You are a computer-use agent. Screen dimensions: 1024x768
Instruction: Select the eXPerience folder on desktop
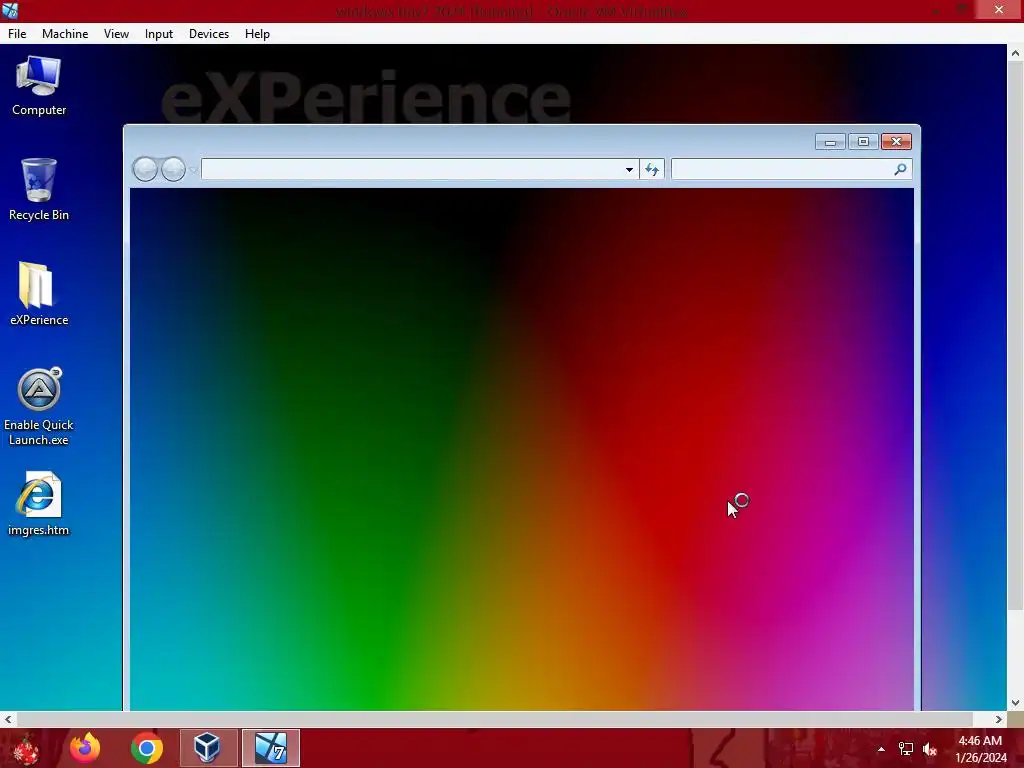point(39,294)
